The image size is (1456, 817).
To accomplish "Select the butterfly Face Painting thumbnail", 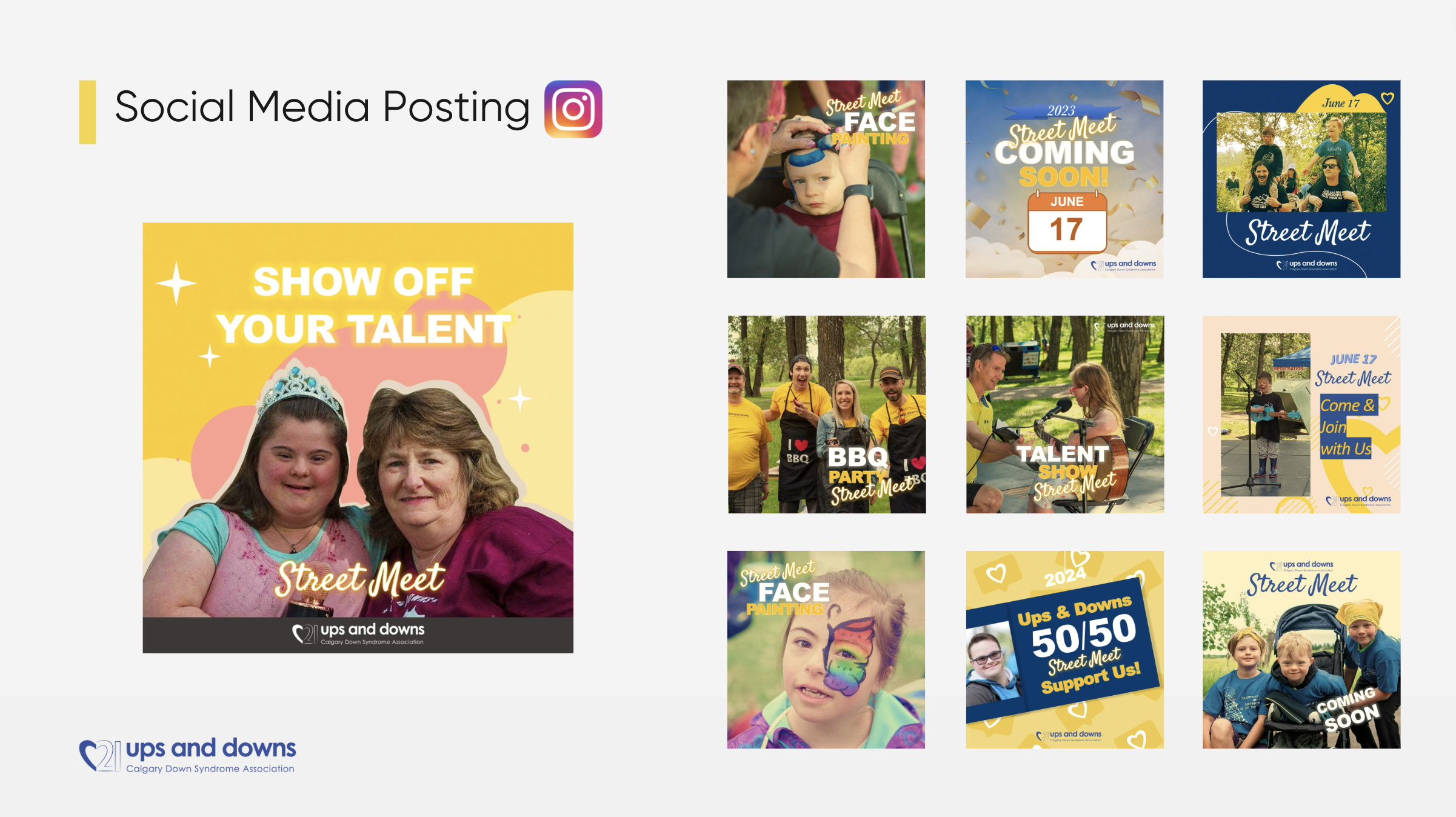I will tap(826, 650).
